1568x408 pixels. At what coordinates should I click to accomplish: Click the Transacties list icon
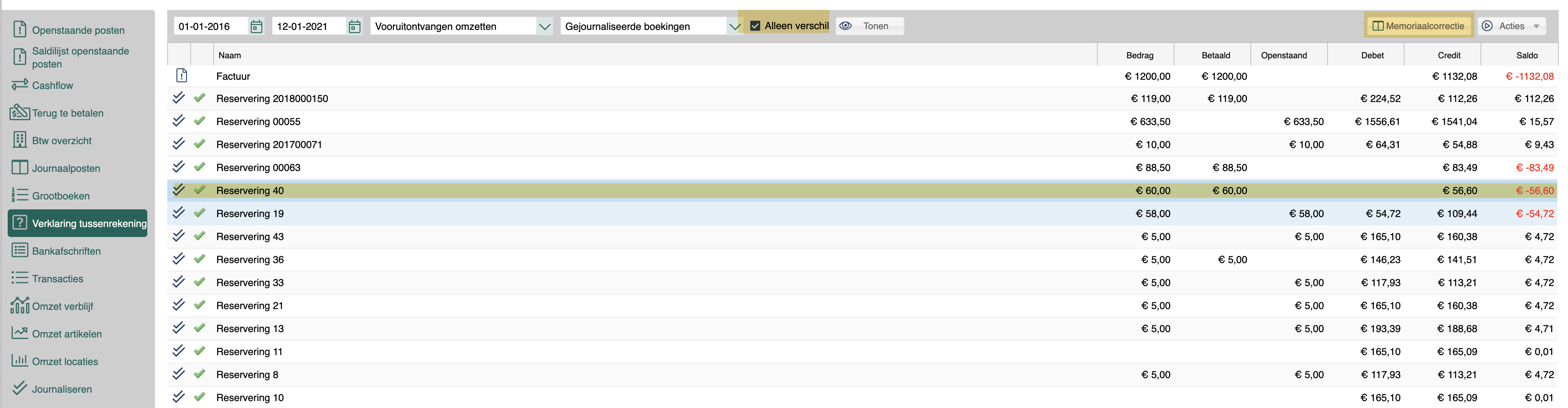[20, 278]
